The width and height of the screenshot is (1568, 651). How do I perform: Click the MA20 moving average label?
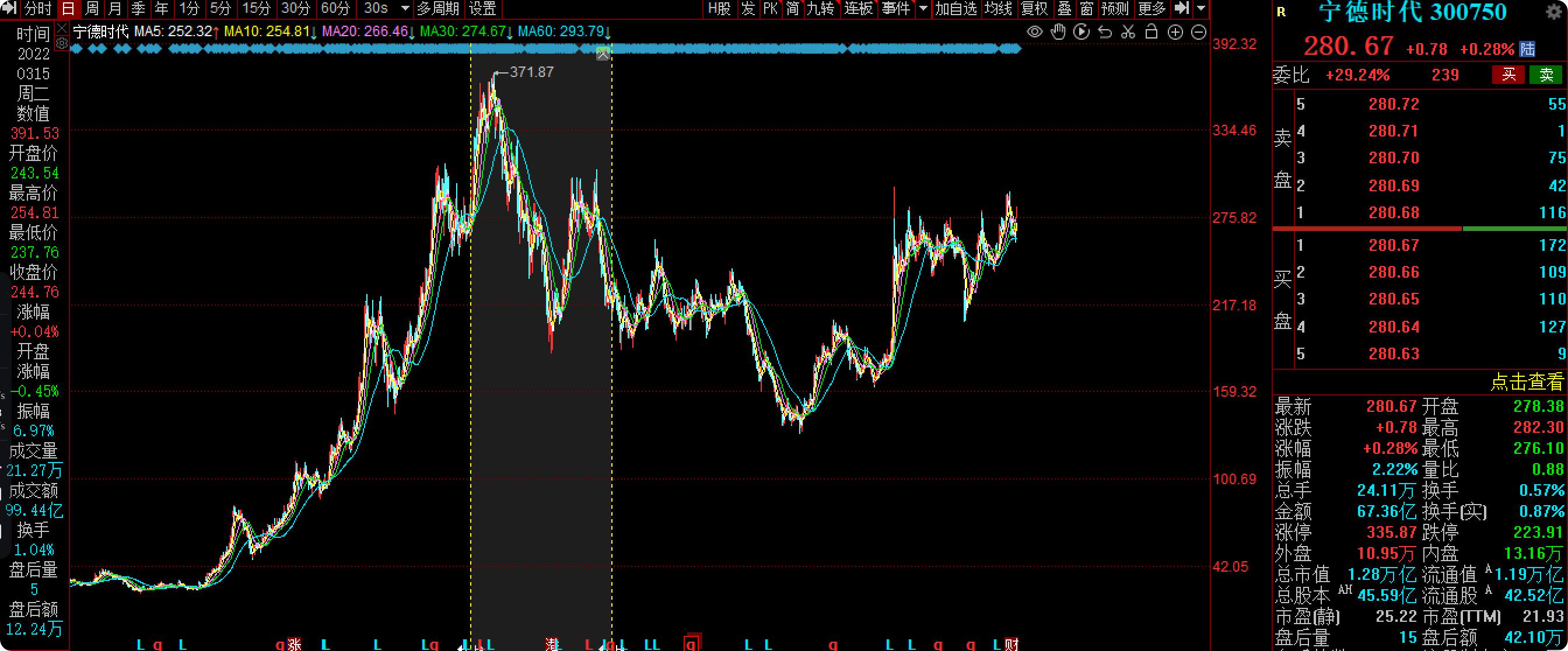(x=369, y=31)
